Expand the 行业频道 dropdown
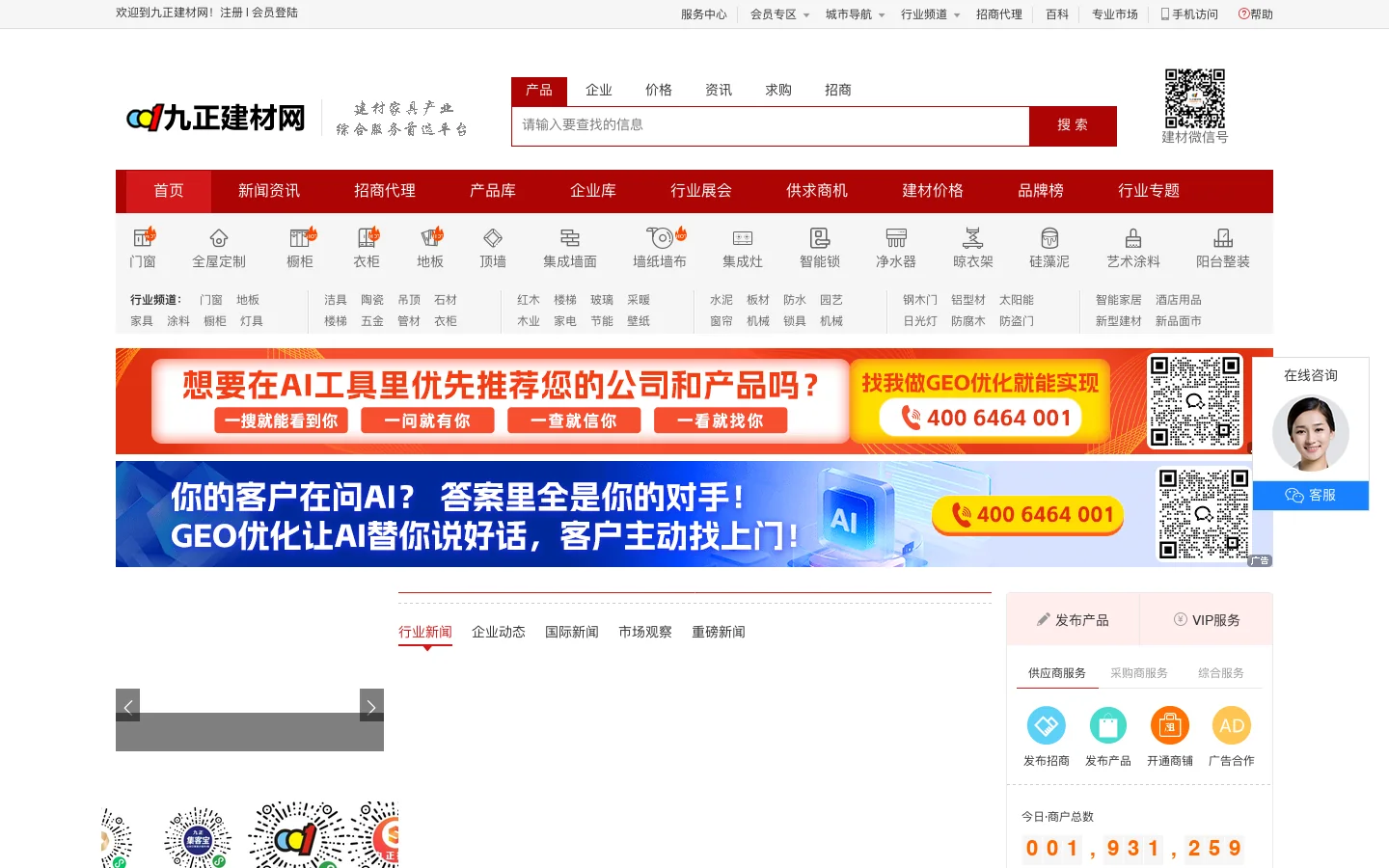The width and height of the screenshot is (1389, 868). [930, 14]
